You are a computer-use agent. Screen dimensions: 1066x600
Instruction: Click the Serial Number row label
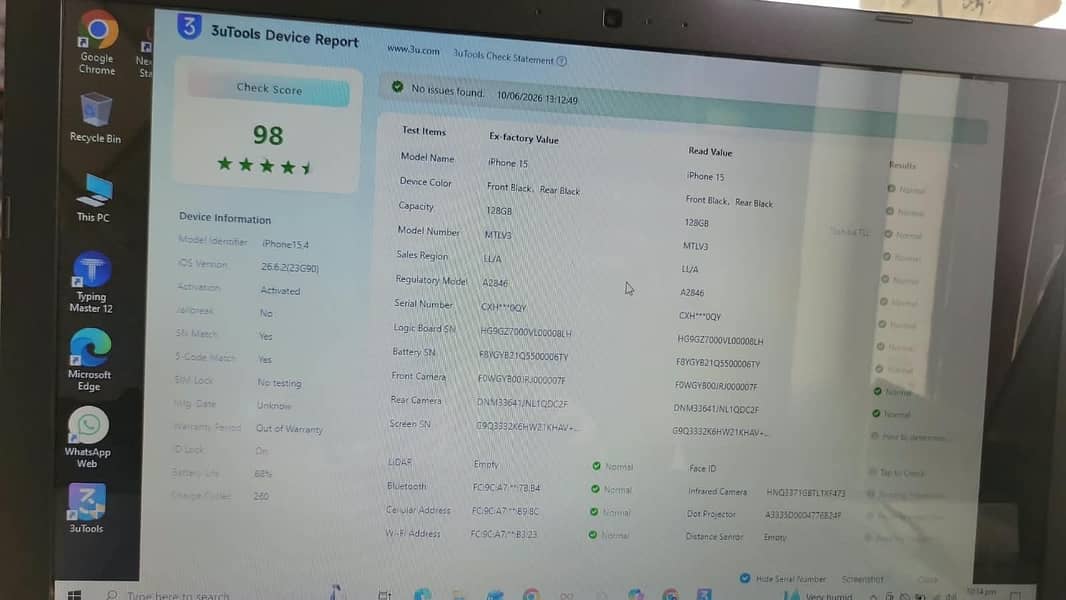coord(423,304)
